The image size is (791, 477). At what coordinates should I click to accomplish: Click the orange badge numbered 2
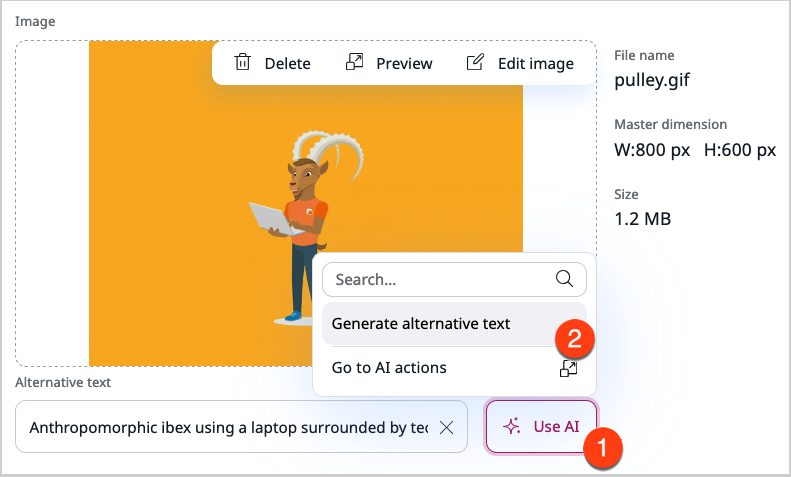coord(576,337)
